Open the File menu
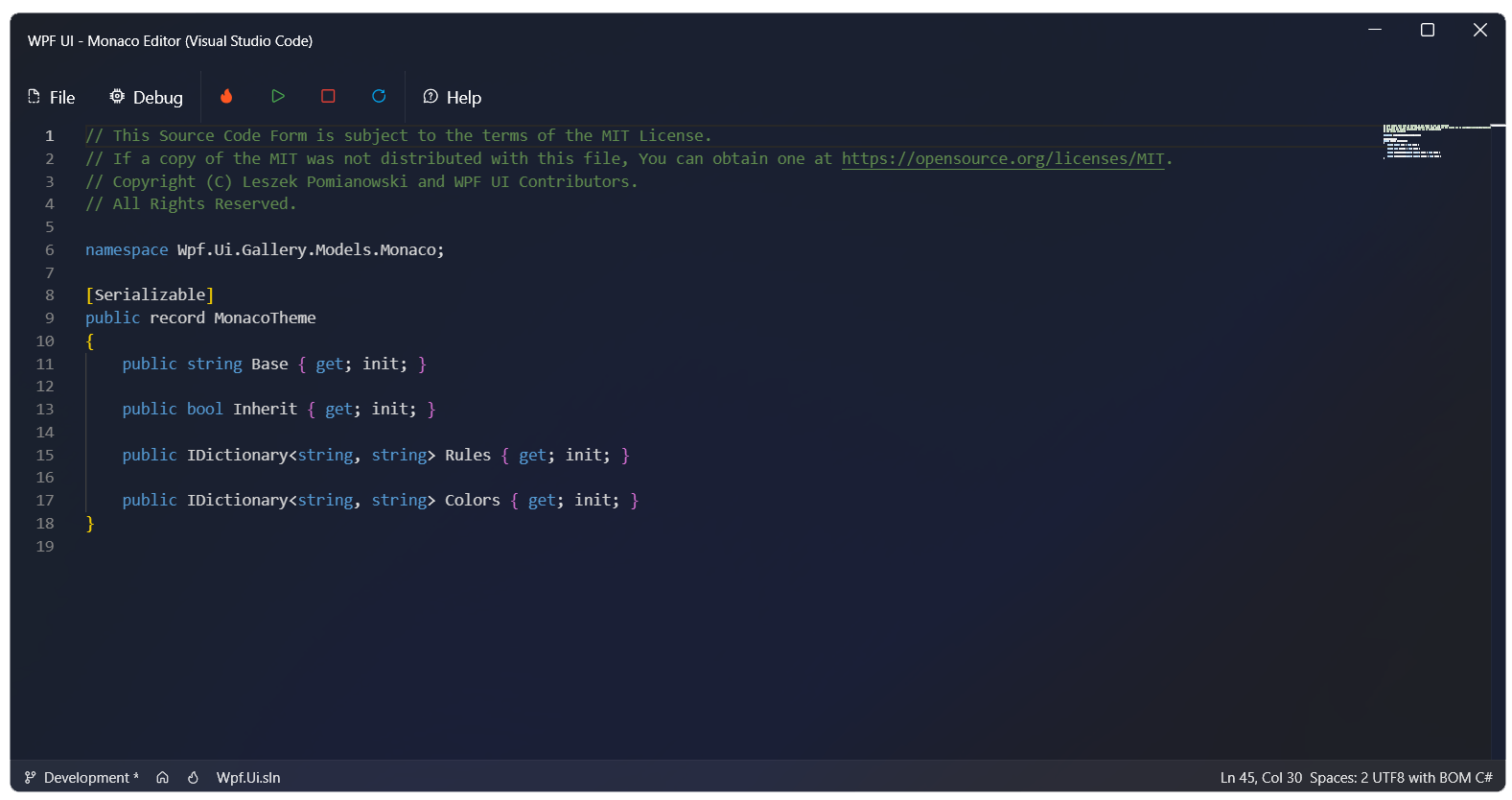The height and width of the screenshot is (800, 1512). coord(51,97)
